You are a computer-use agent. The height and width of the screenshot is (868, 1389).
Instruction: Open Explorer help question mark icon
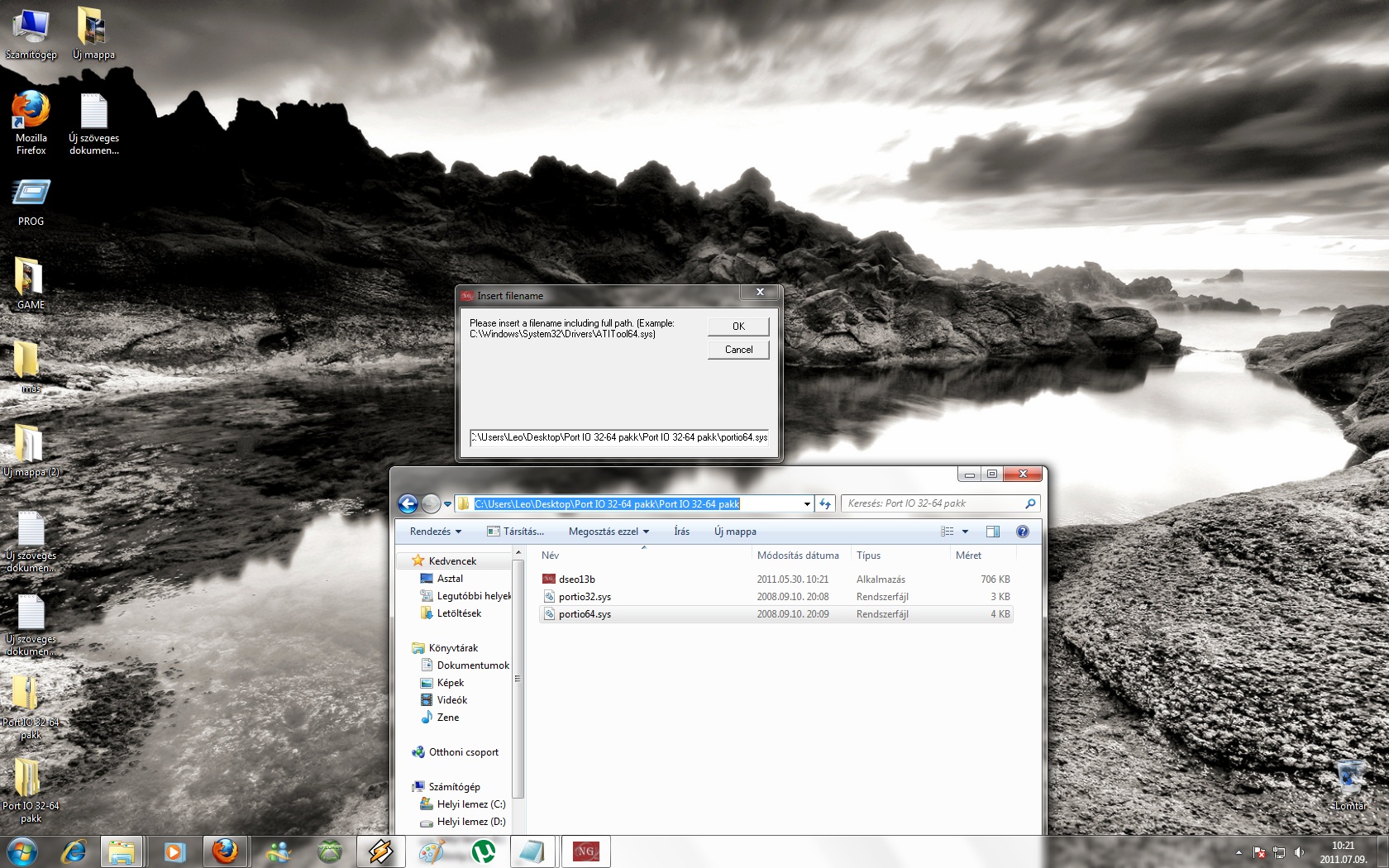pyautogui.click(x=1022, y=532)
